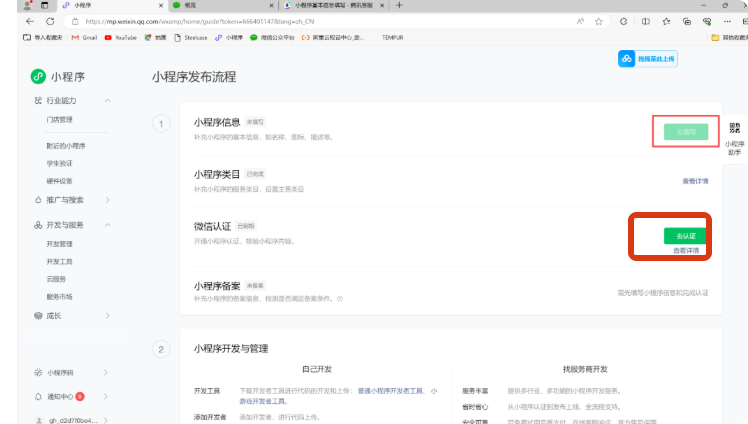Click the site info lock icon
The image size is (748, 424).
point(75,21)
